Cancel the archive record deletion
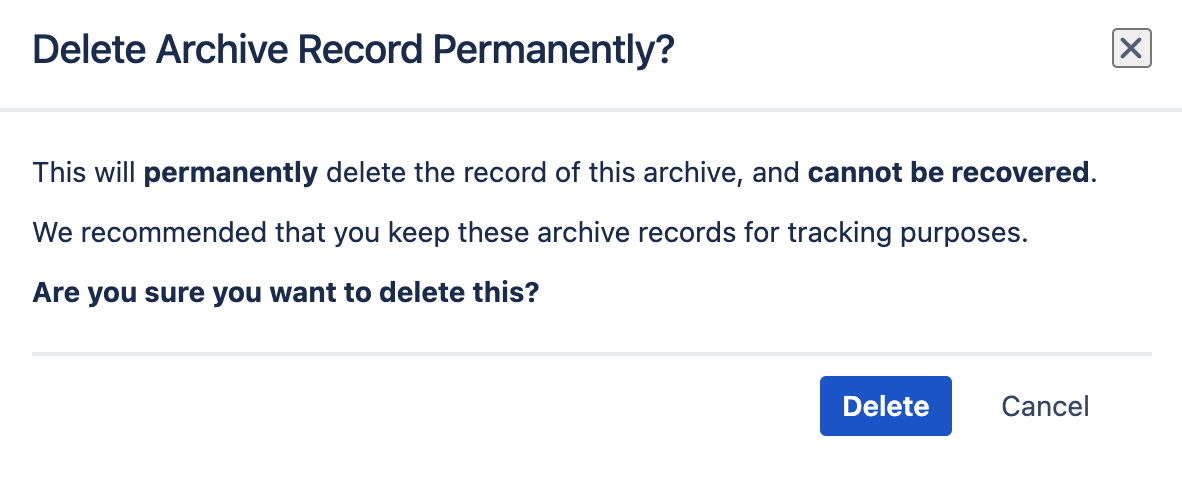 tap(1045, 406)
